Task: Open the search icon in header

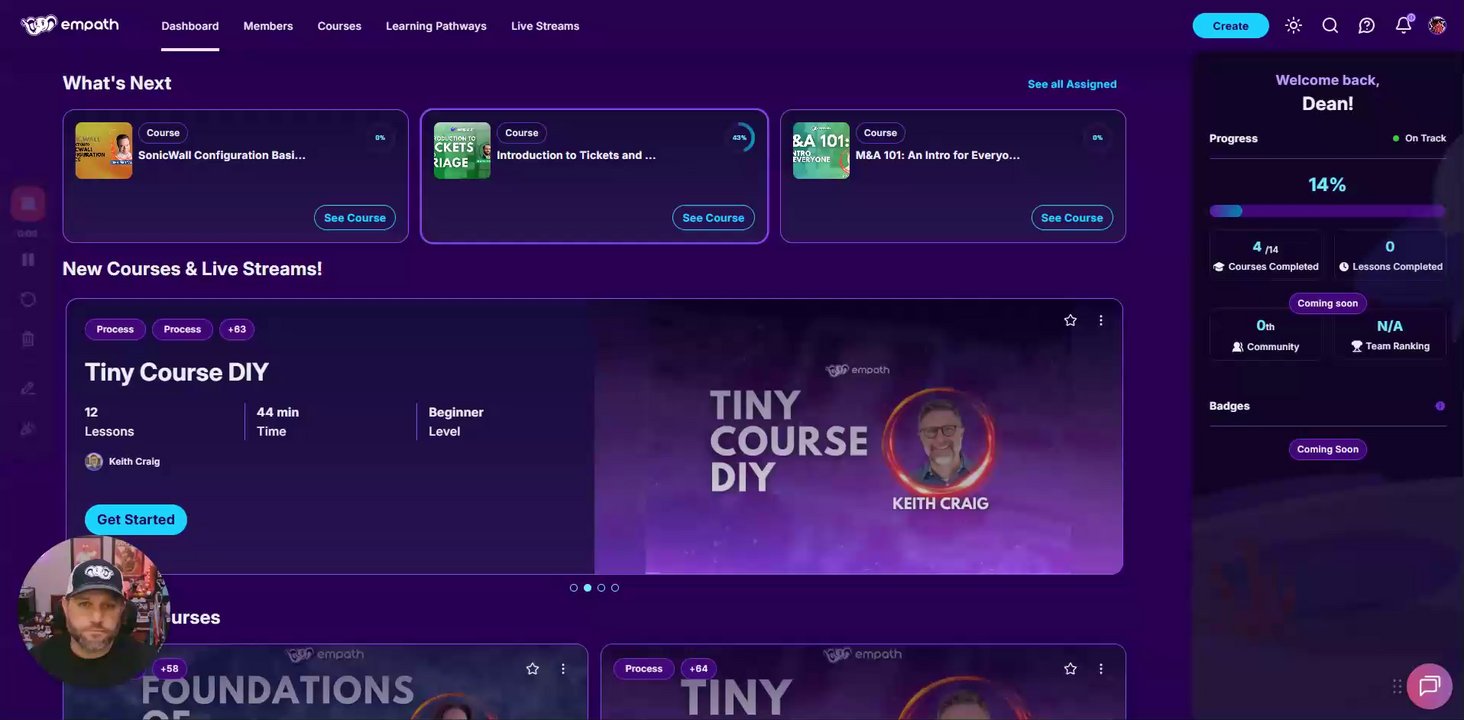Action: [x=1330, y=26]
